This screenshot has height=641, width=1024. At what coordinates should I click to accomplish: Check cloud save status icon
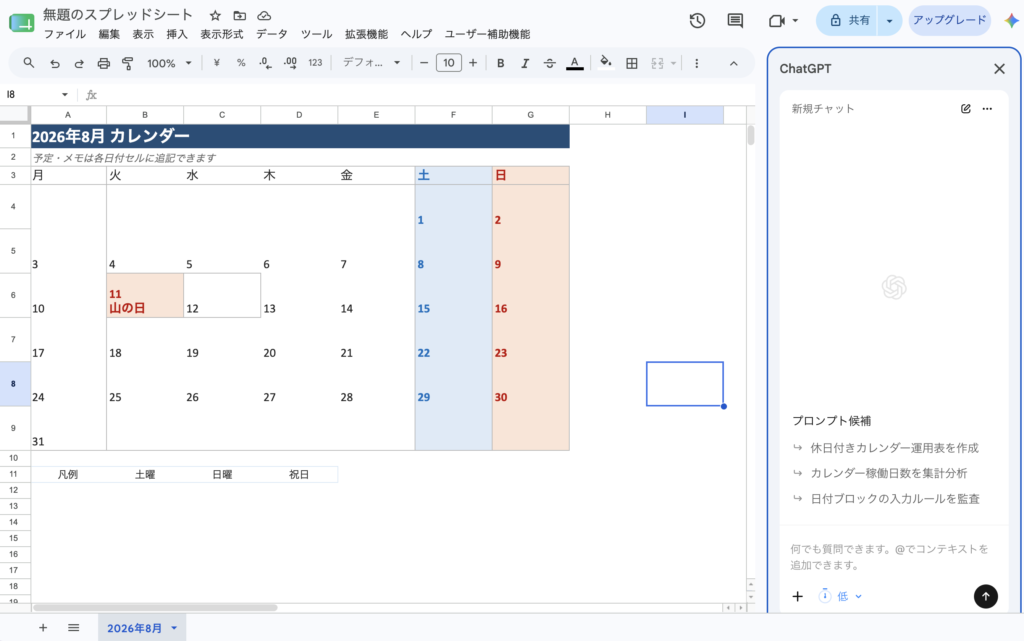(264, 15)
